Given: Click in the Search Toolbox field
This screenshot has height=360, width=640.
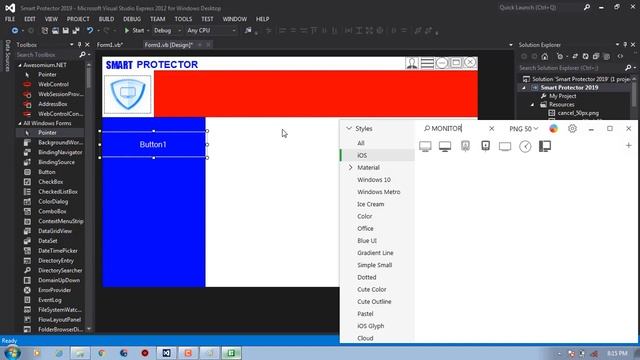Looking at the screenshot, I should pos(47,55).
